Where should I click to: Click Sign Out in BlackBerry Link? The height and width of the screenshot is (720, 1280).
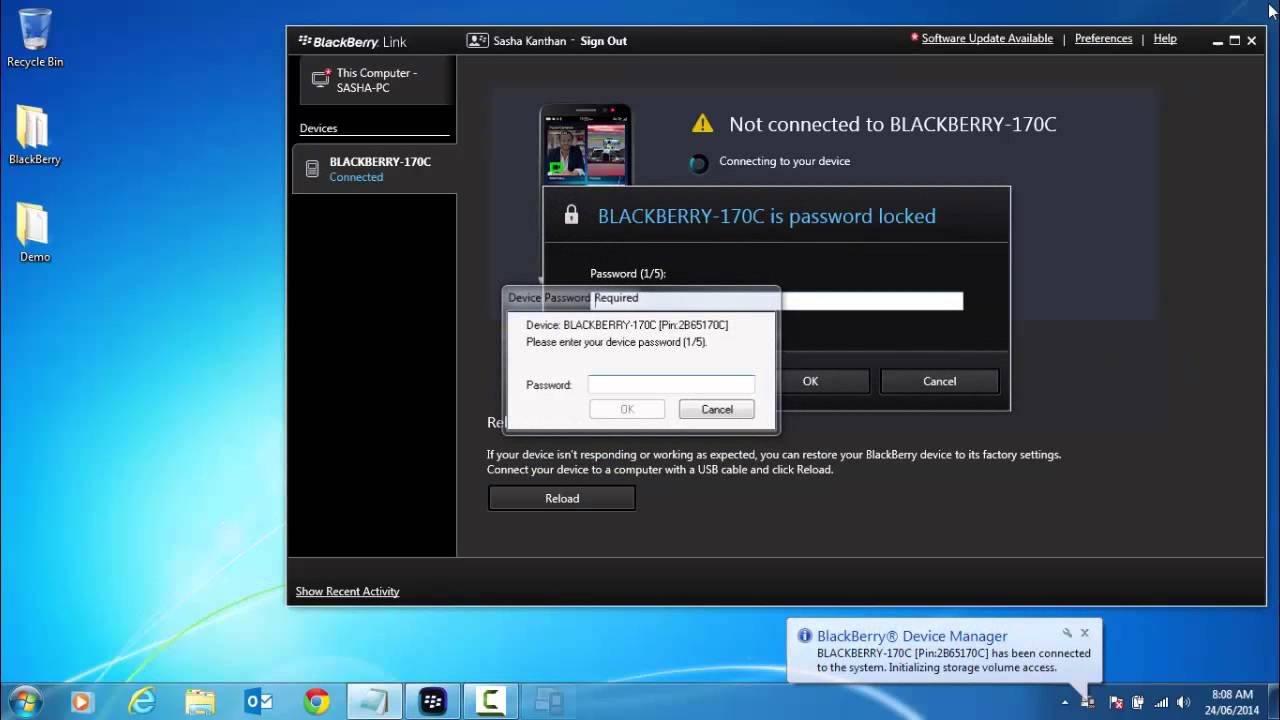(x=604, y=41)
